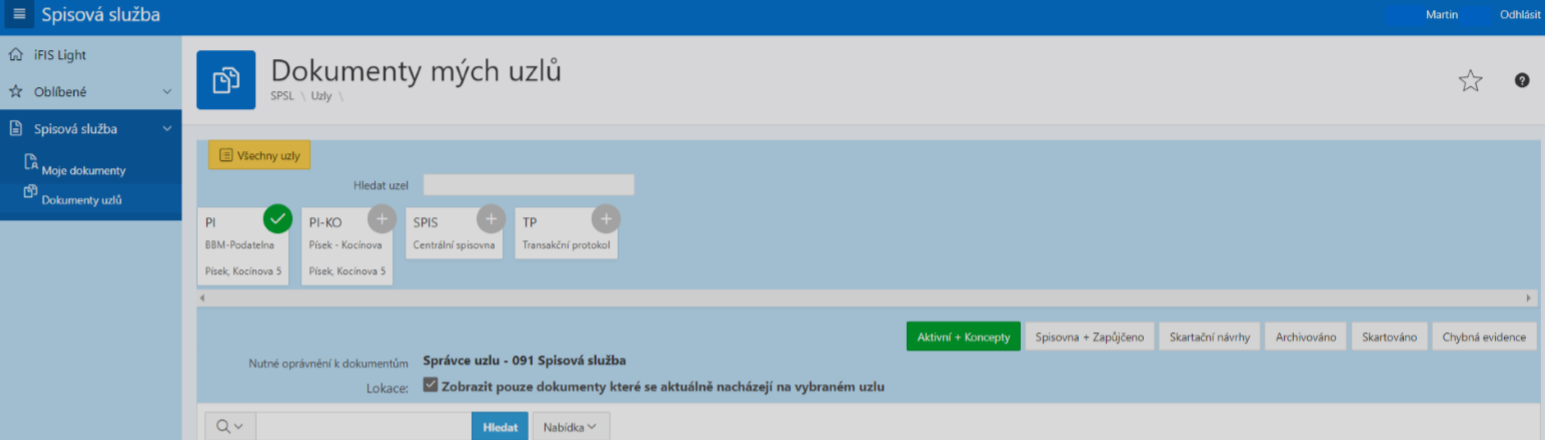
Task: Click the Martin user name
Action: 1441,15
